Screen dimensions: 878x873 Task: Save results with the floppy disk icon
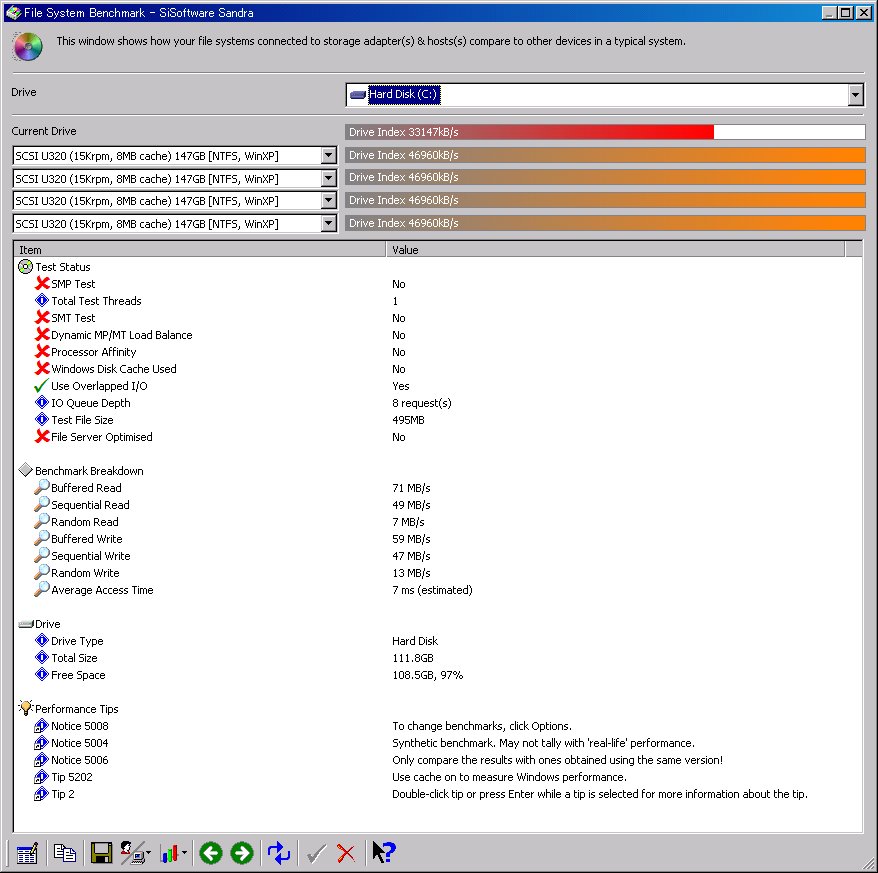[101, 853]
